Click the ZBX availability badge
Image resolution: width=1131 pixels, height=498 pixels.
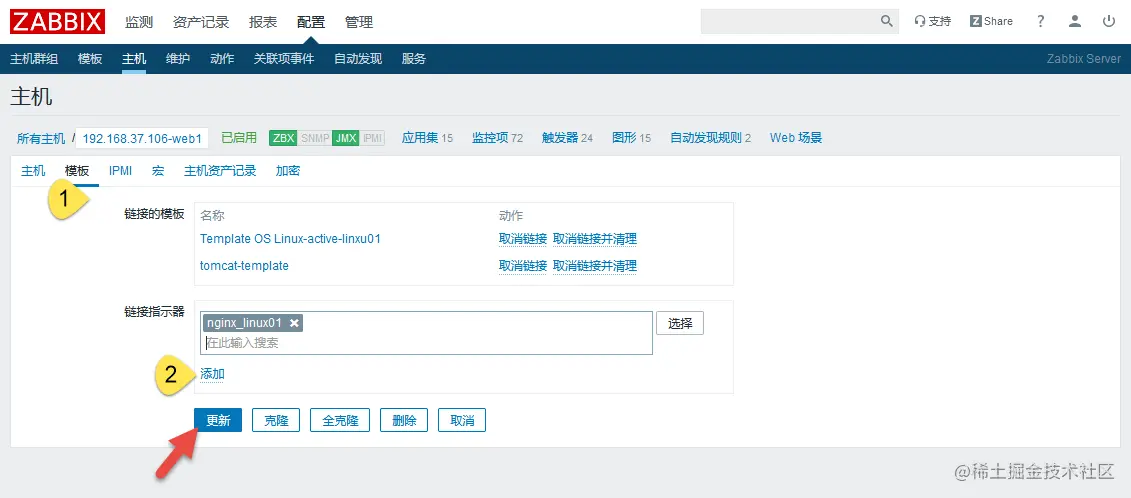click(x=283, y=138)
